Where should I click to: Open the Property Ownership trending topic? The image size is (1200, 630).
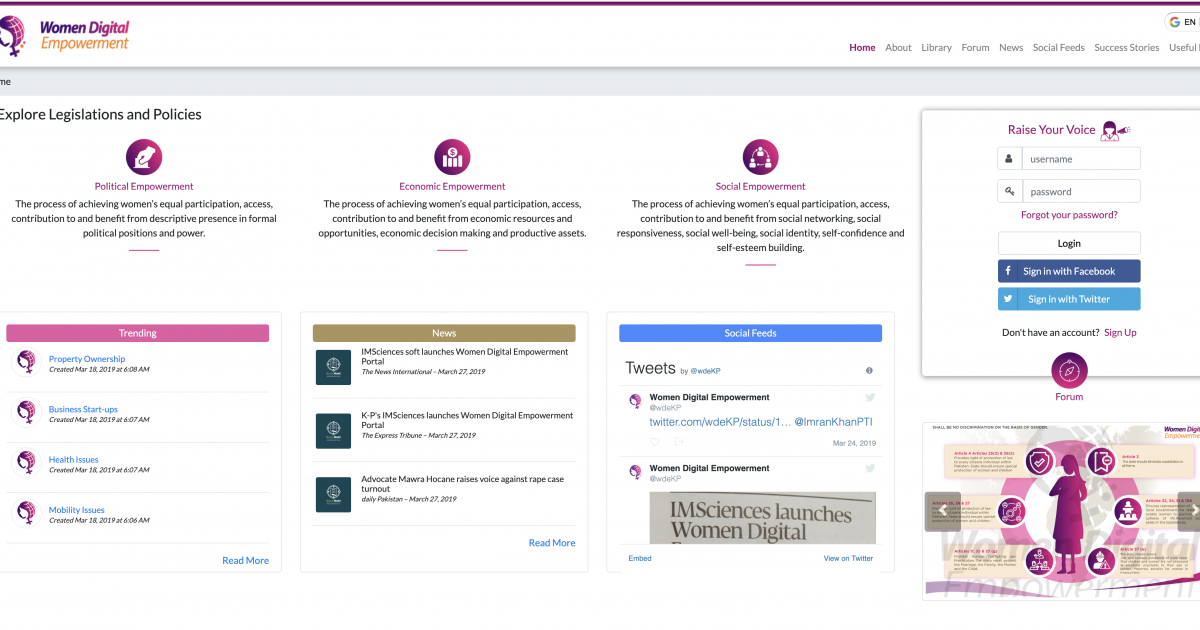click(87, 359)
